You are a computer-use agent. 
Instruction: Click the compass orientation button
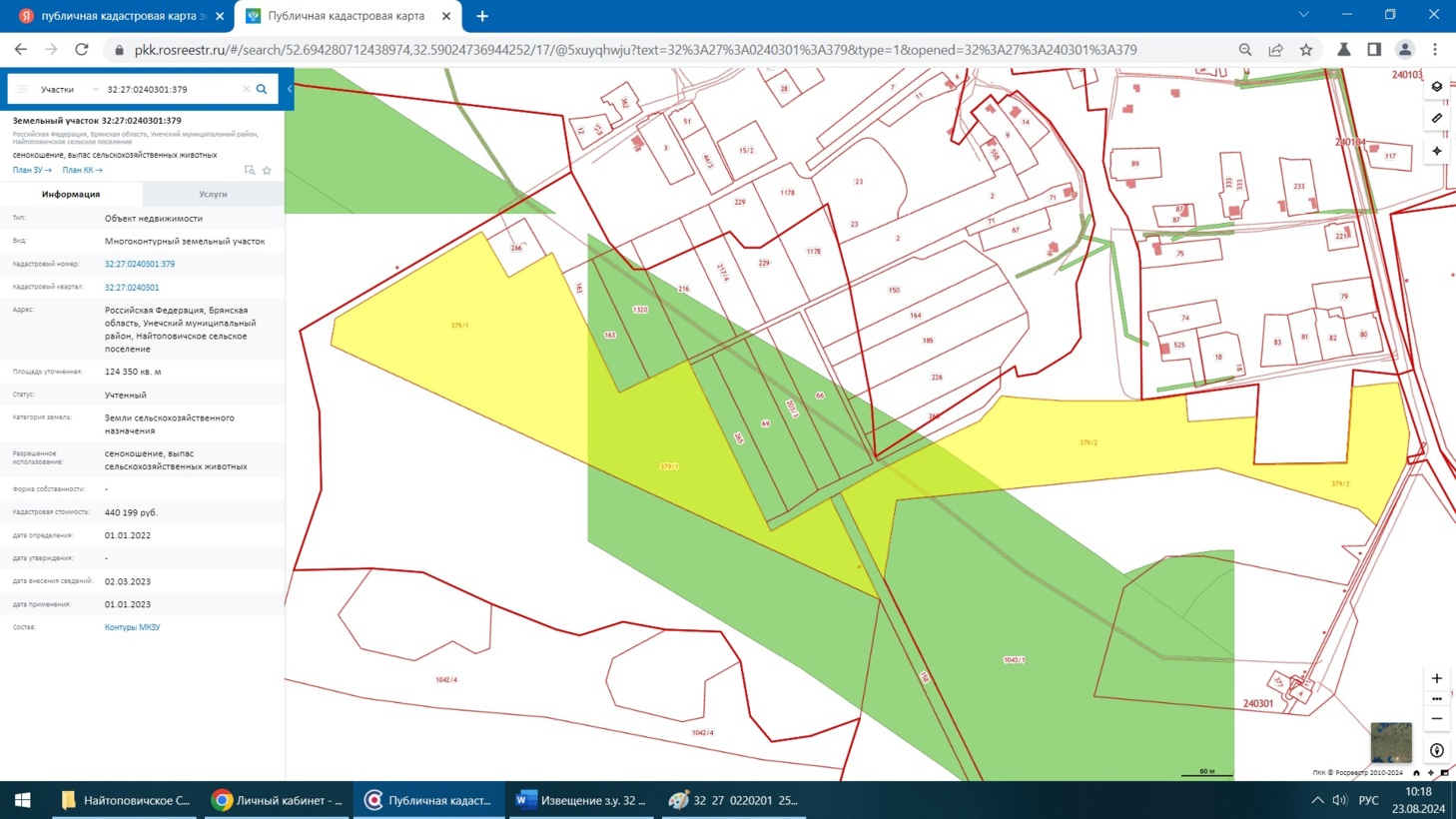(x=1436, y=750)
